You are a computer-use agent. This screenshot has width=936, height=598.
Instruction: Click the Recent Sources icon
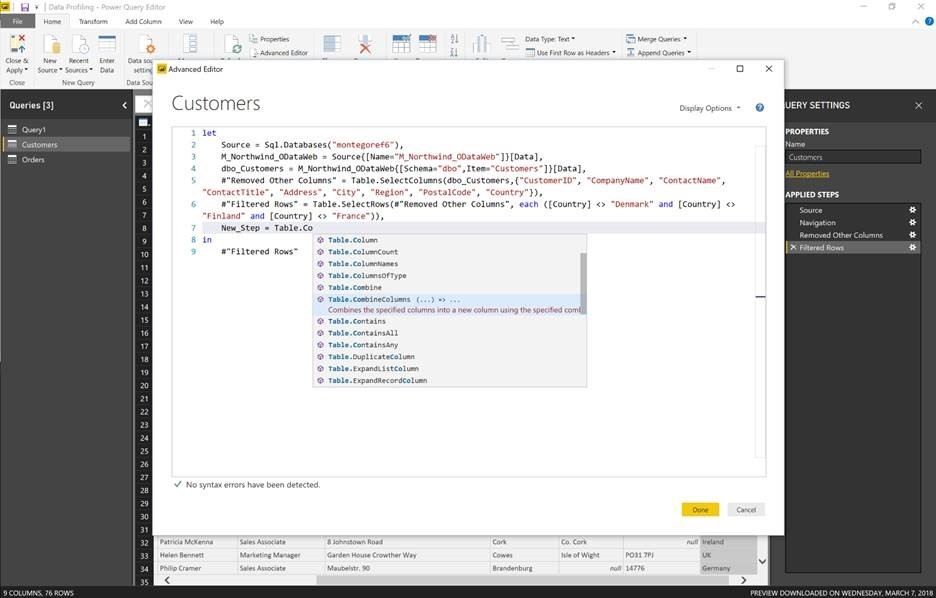[79, 44]
